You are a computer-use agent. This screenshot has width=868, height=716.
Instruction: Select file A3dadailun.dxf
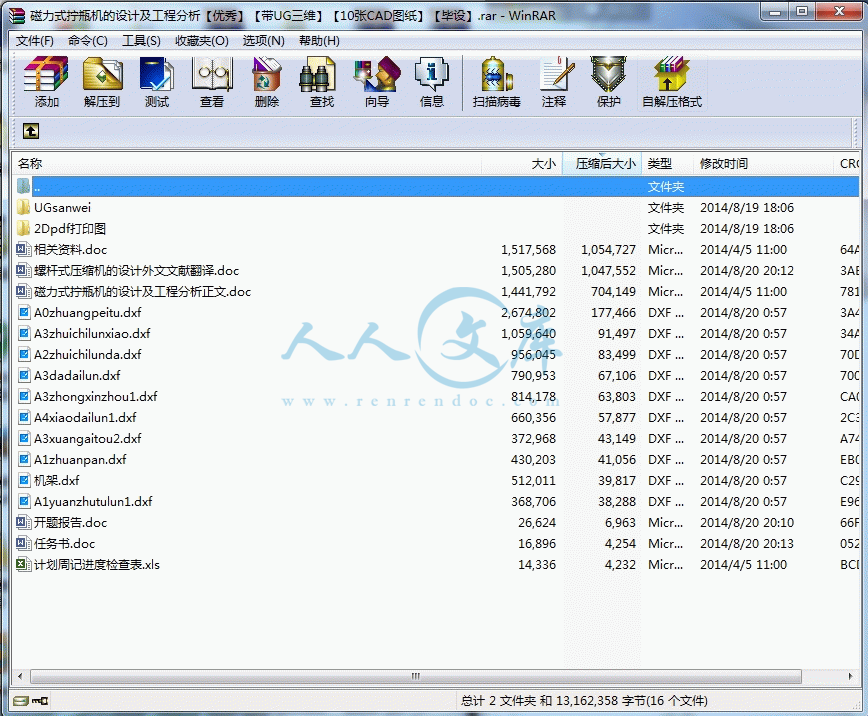(77, 375)
